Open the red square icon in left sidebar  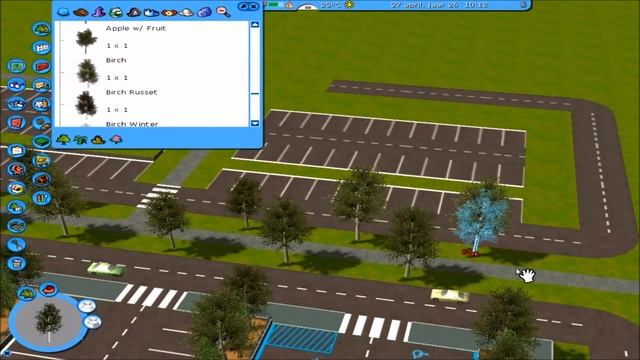point(16,122)
